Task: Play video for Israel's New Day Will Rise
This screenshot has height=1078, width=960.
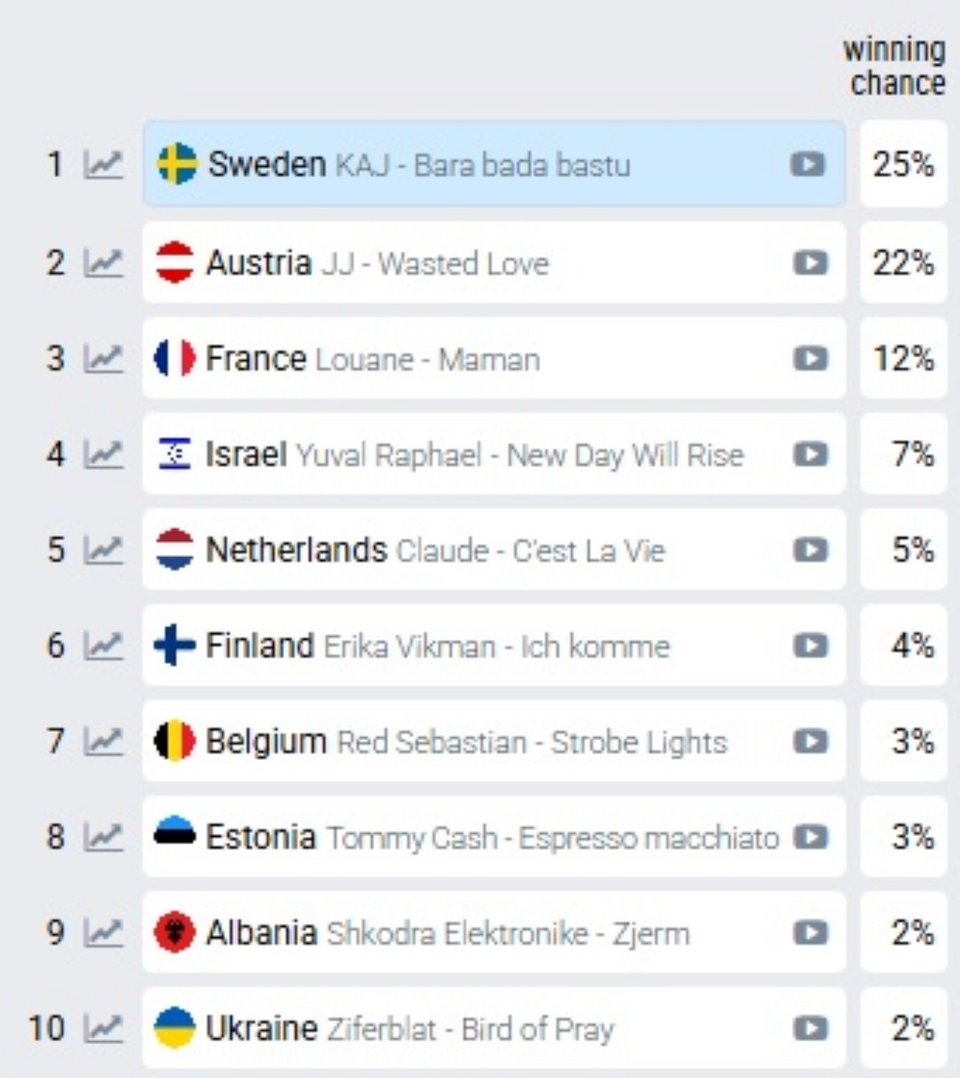Action: tap(810, 454)
